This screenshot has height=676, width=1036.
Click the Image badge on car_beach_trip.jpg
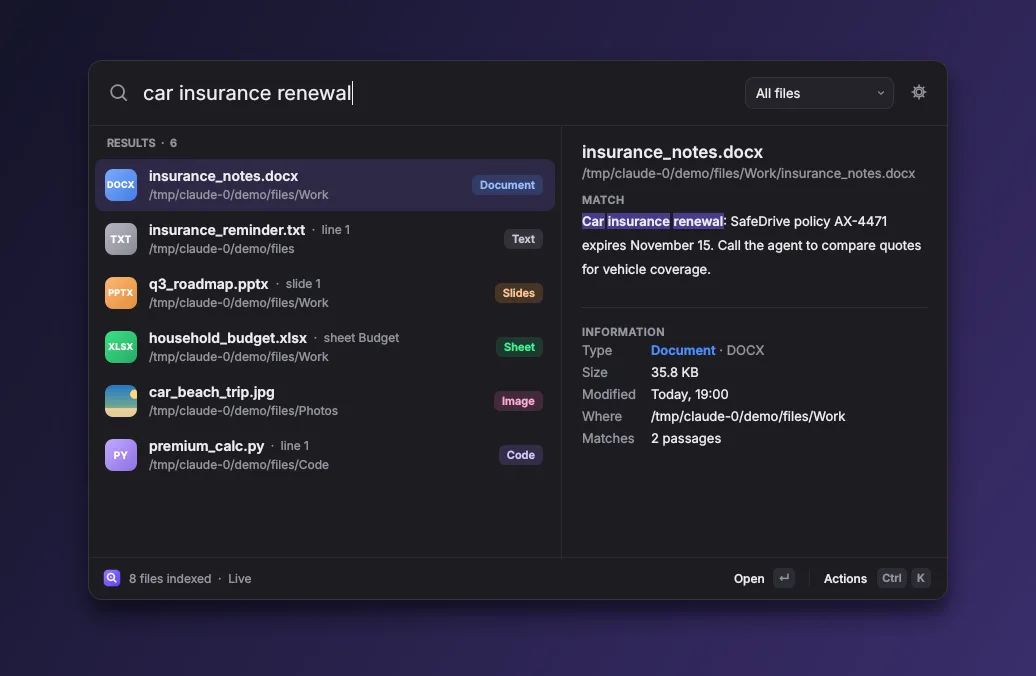[518, 401]
